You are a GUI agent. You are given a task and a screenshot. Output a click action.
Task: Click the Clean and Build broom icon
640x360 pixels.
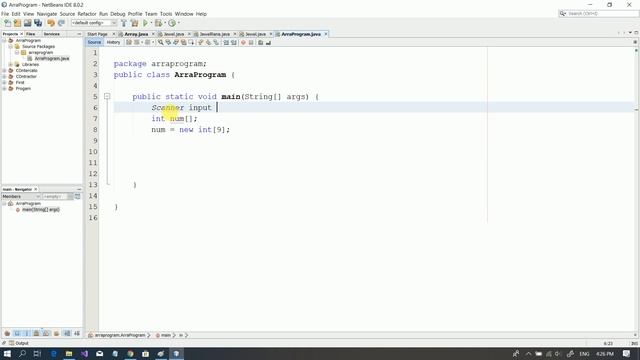coord(134,23)
